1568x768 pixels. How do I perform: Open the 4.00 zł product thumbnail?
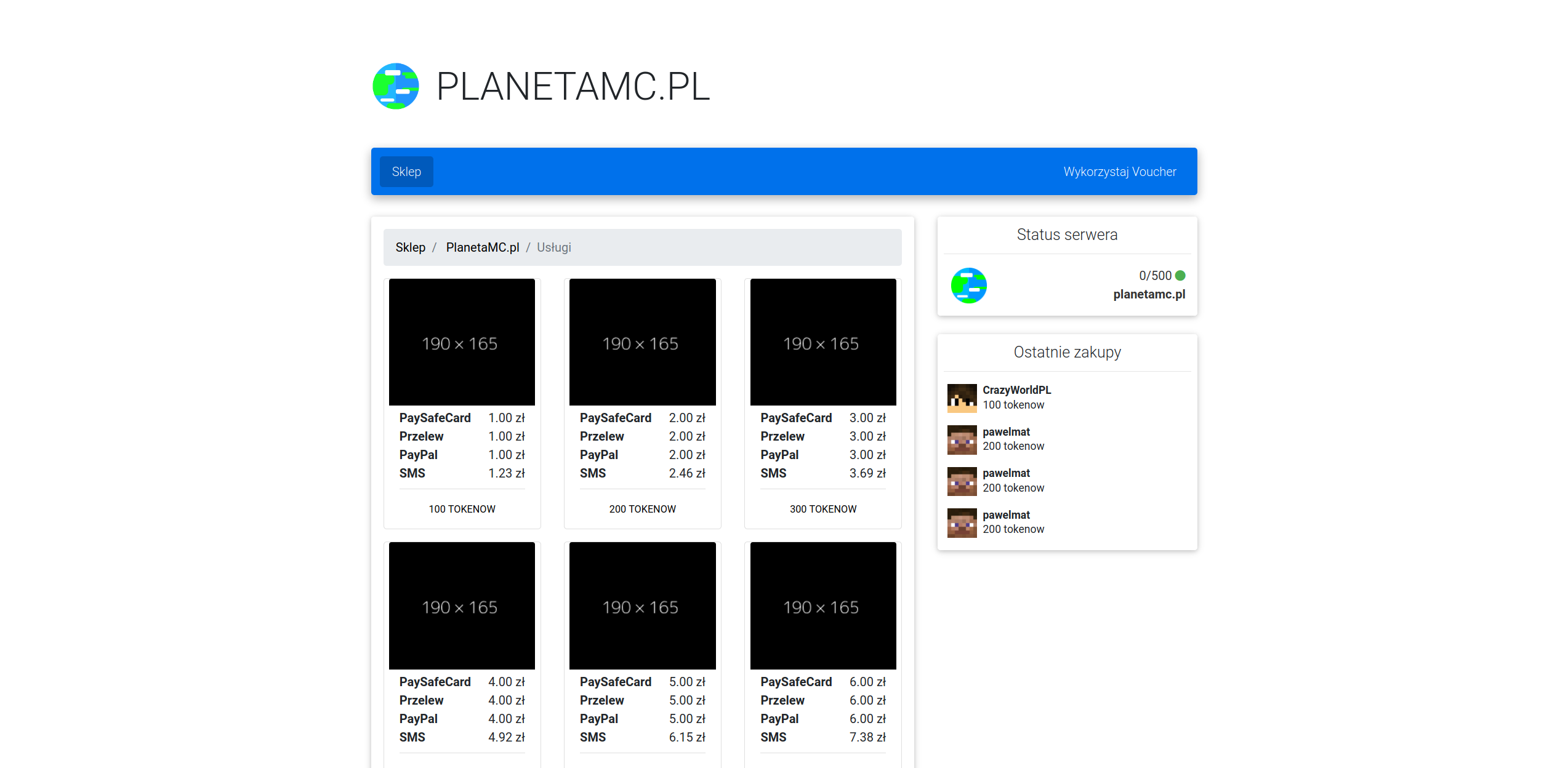click(x=462, y=606)
